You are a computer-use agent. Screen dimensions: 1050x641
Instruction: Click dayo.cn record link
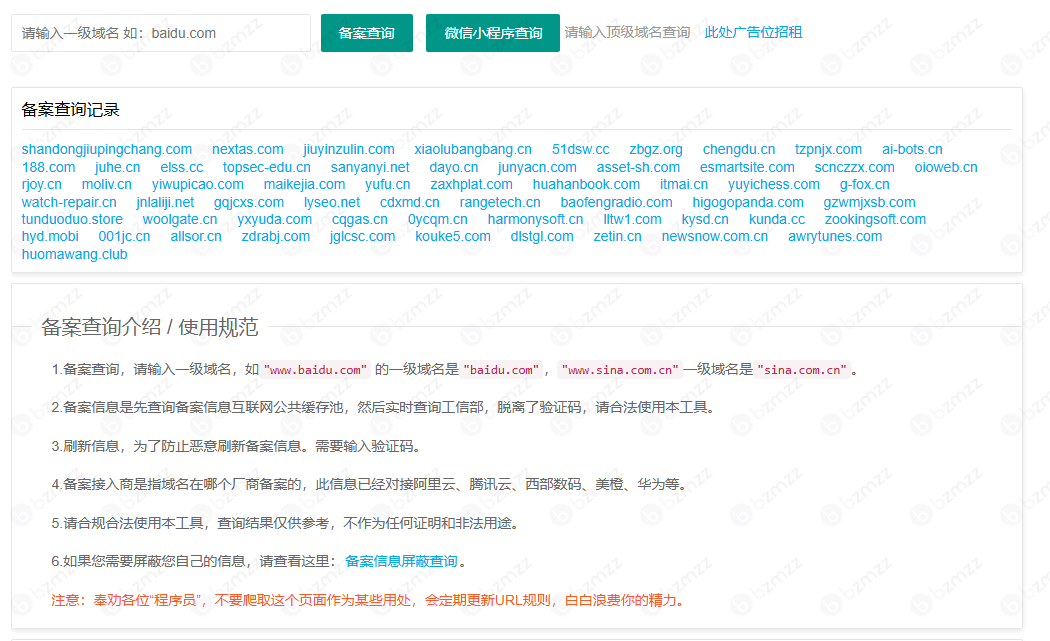[454, 167]
